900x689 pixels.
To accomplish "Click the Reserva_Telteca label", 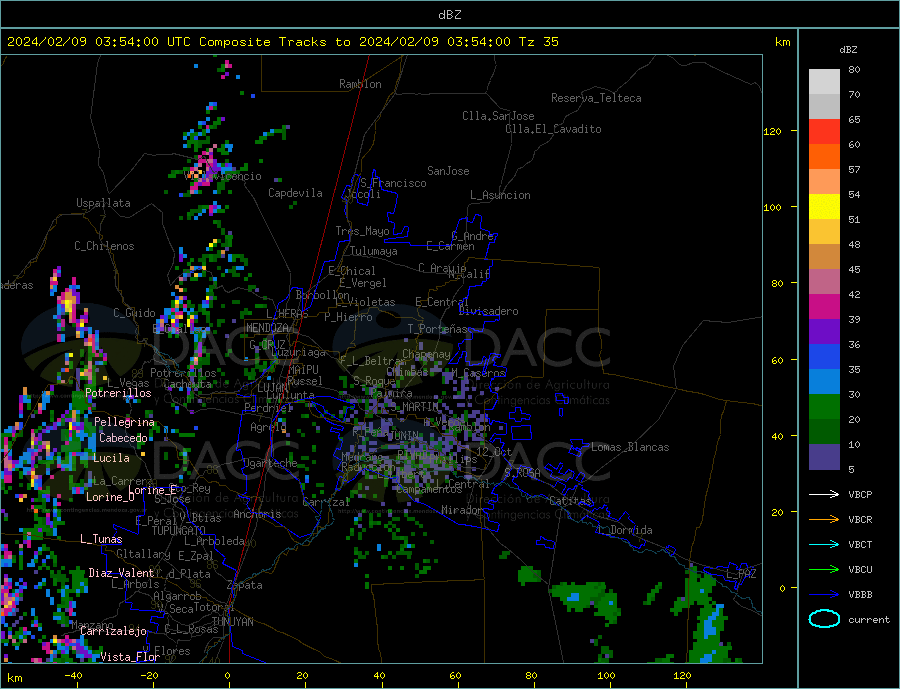I will click(596, 98).
